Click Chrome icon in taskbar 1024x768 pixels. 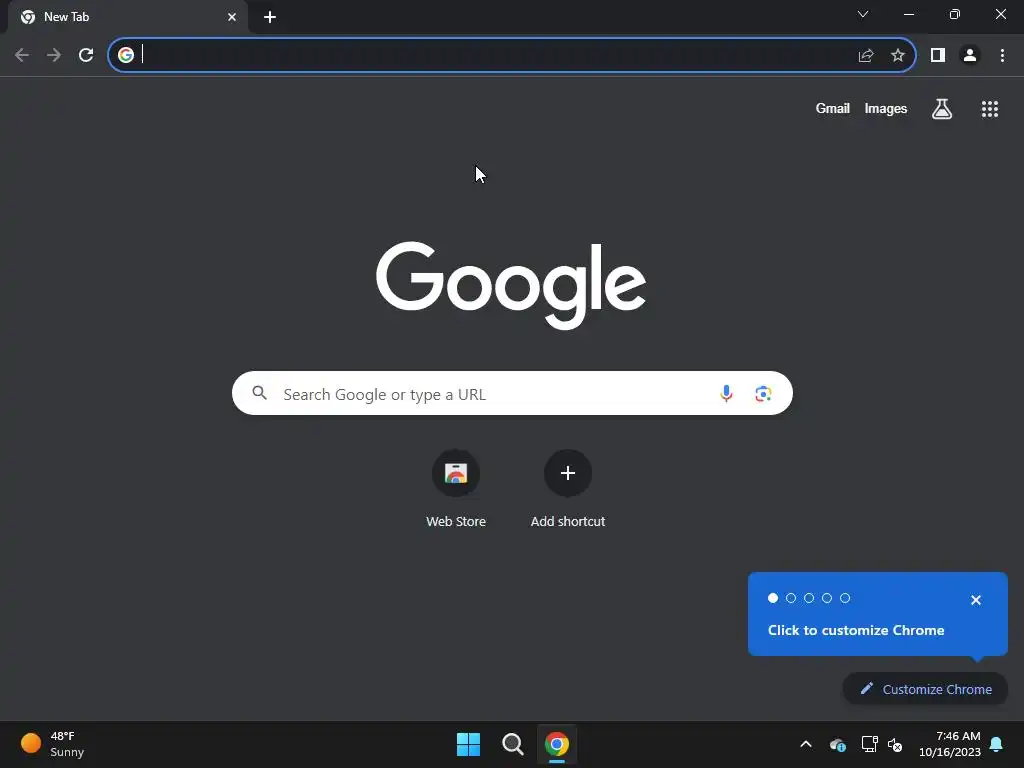click(557, 744)
